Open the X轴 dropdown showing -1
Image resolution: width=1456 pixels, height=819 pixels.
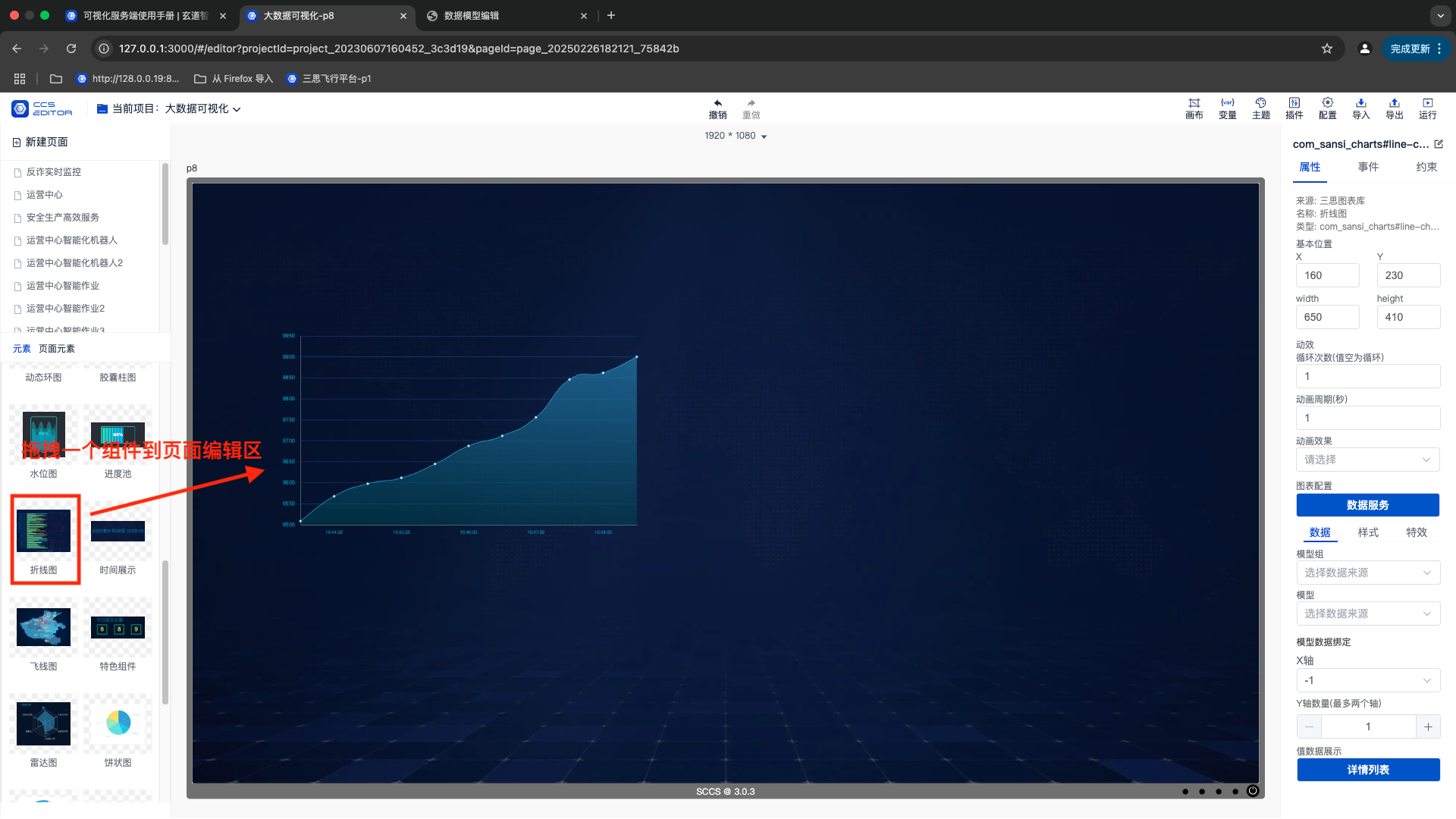tap(1367, 680)
